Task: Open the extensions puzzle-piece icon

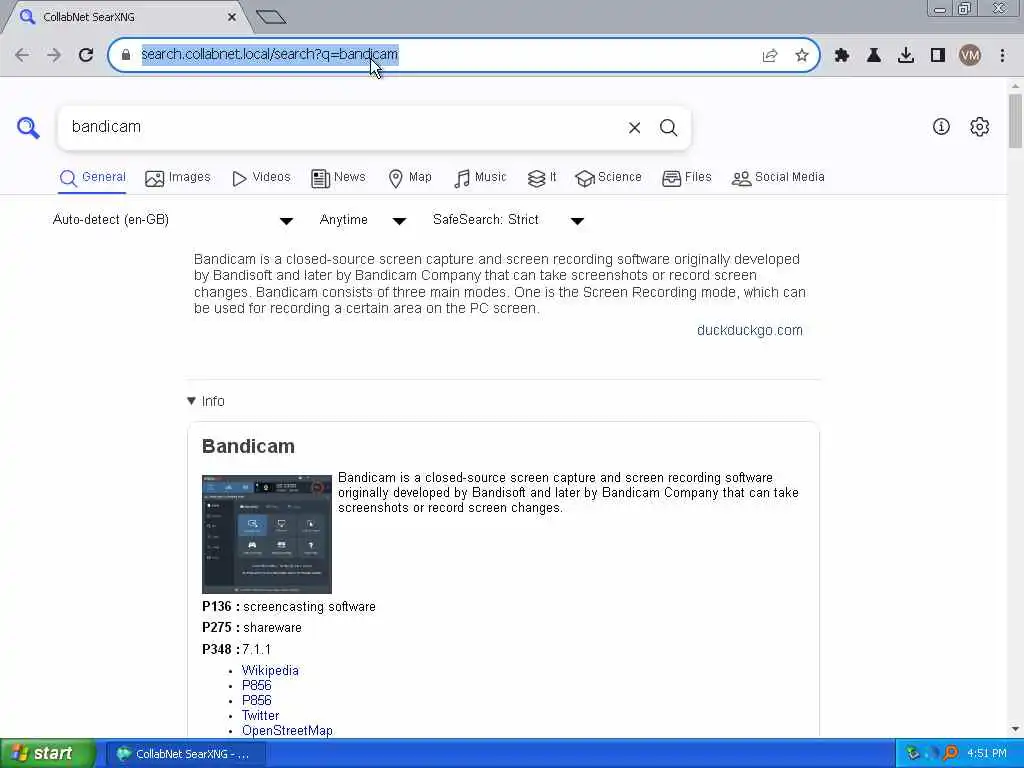Action: click(842, 56)
